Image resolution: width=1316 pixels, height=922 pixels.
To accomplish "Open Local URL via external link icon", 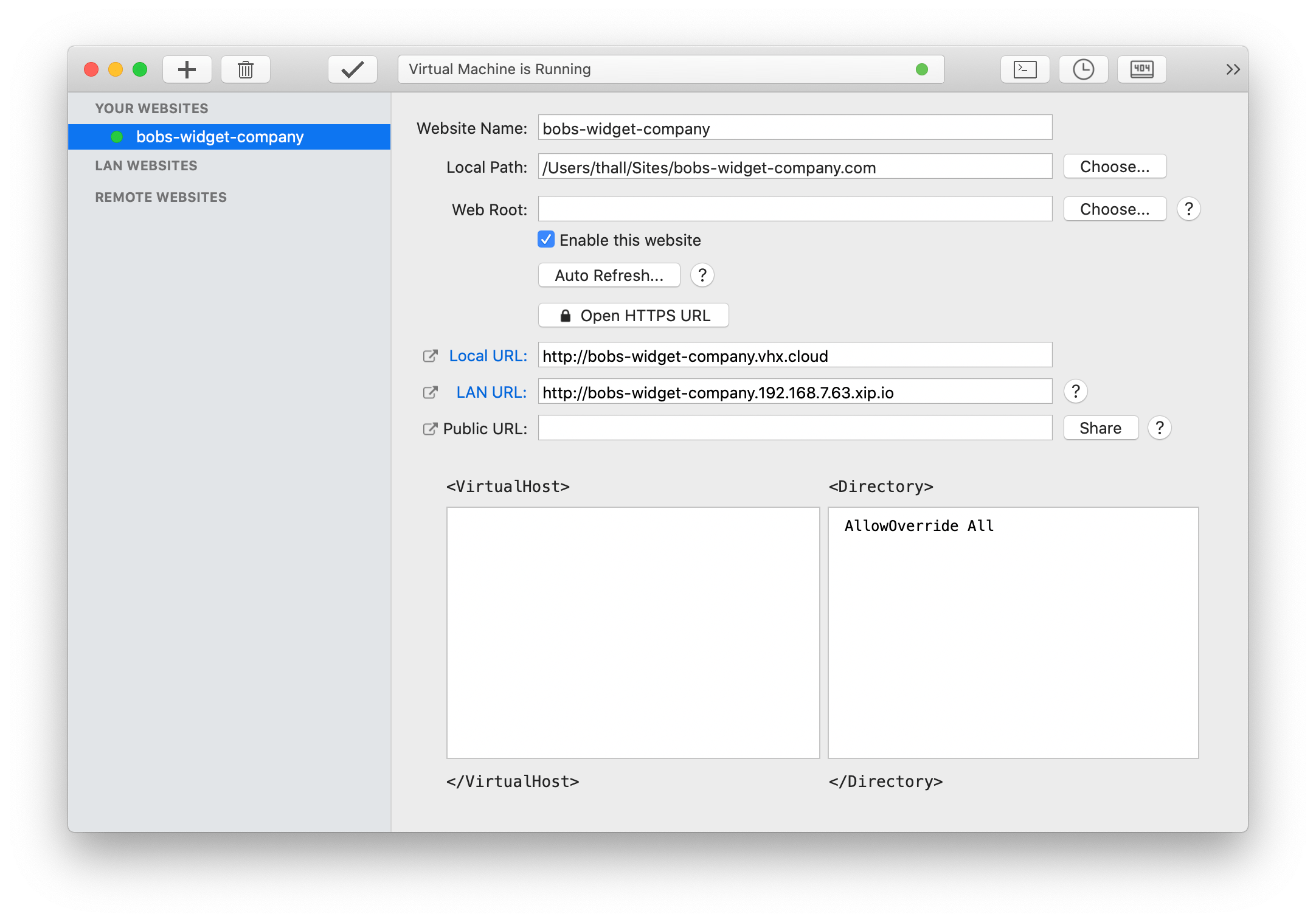I will point(430,356).
